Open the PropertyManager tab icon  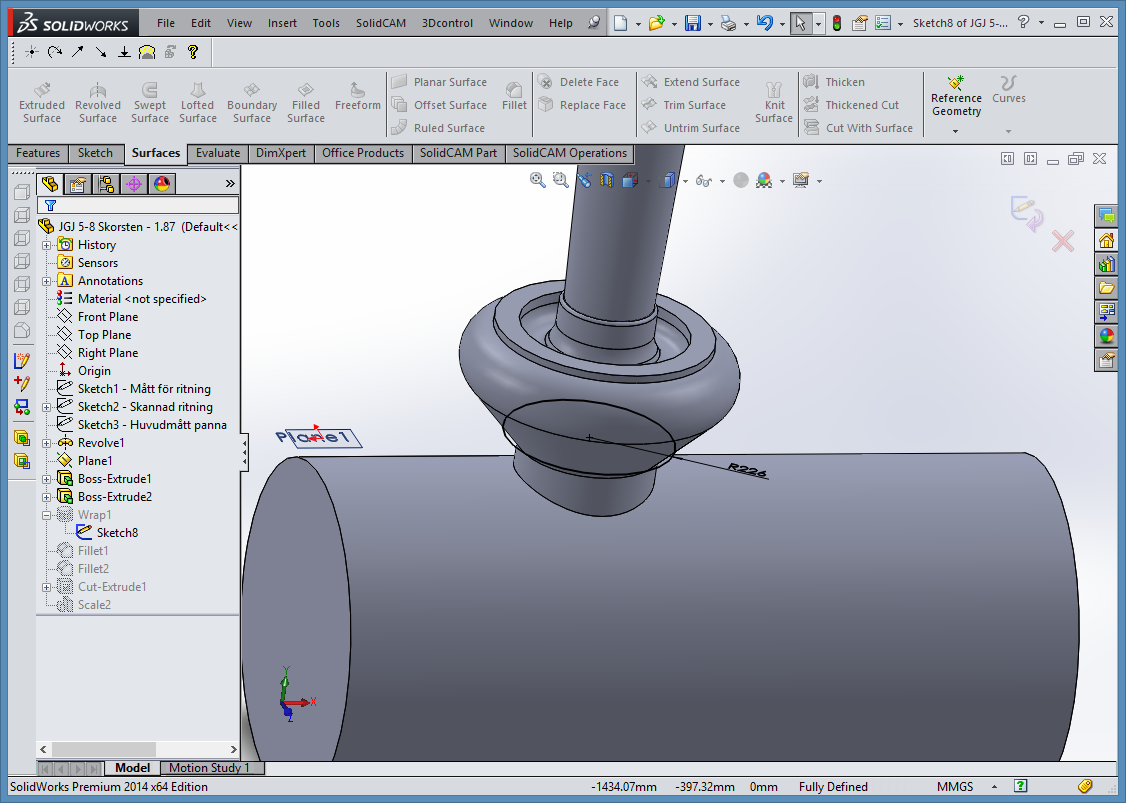[x=78, y=184]
